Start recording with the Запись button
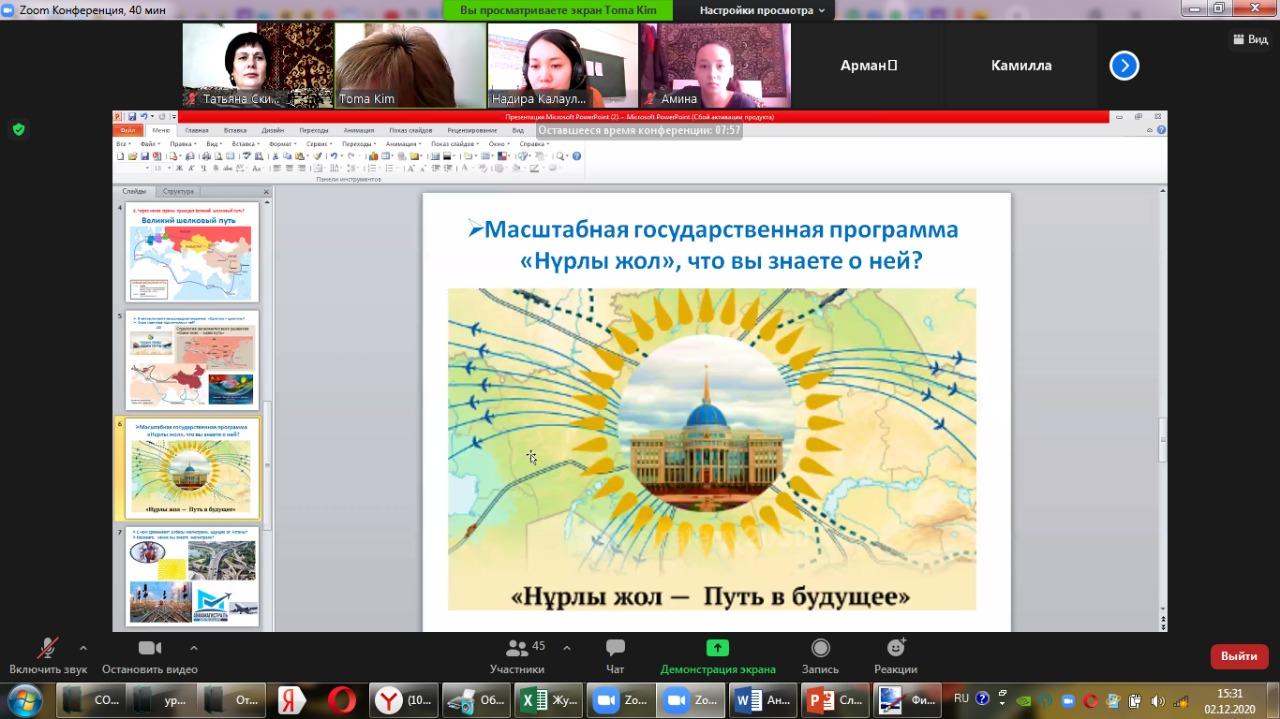This screenshot has width=1280, height=719. click(820, 648)
